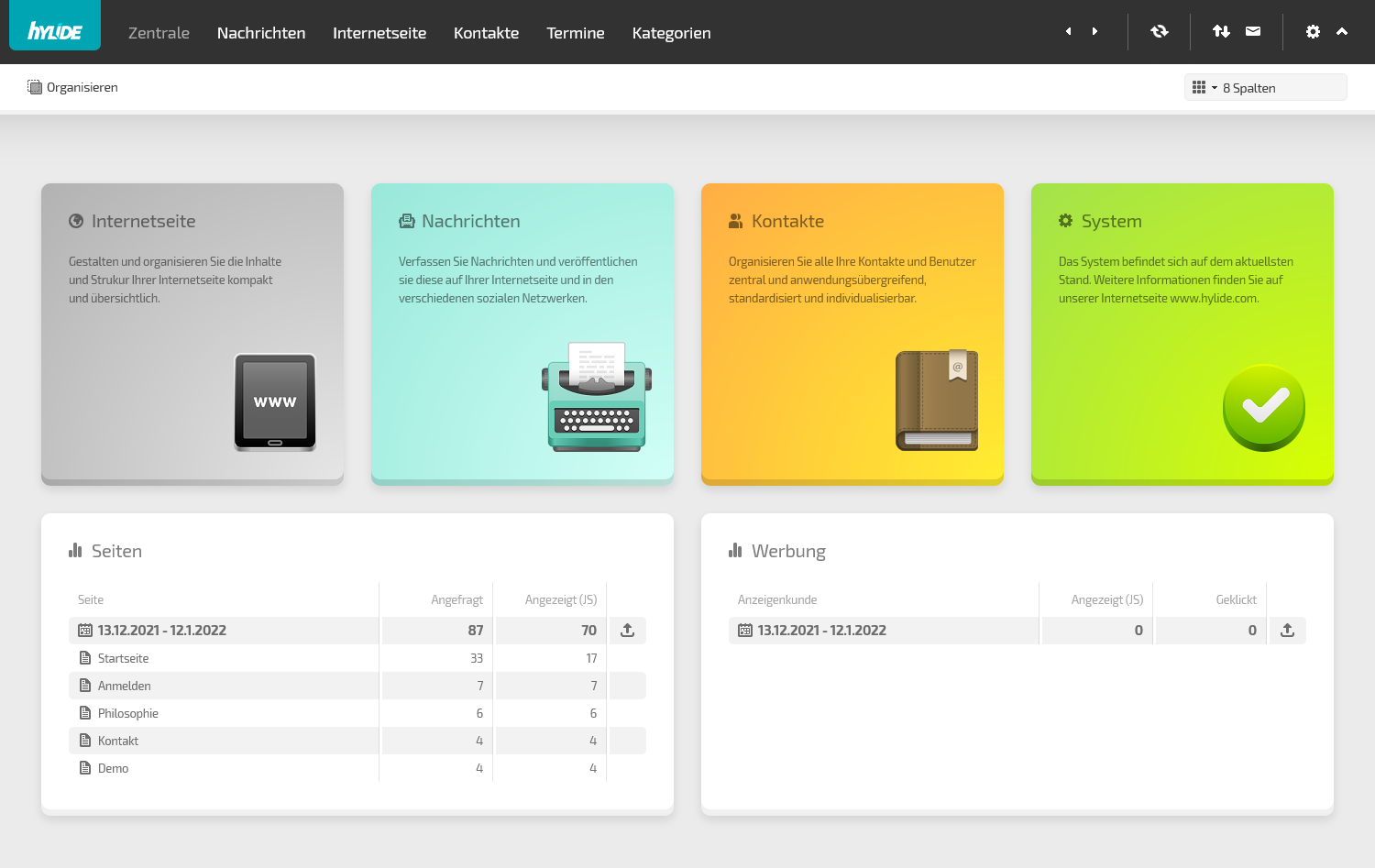Image resolution: width=1375 pixels, height=868 pixels.
Task: Click the export icon in Werbung table
Action: pos(1287,631)
